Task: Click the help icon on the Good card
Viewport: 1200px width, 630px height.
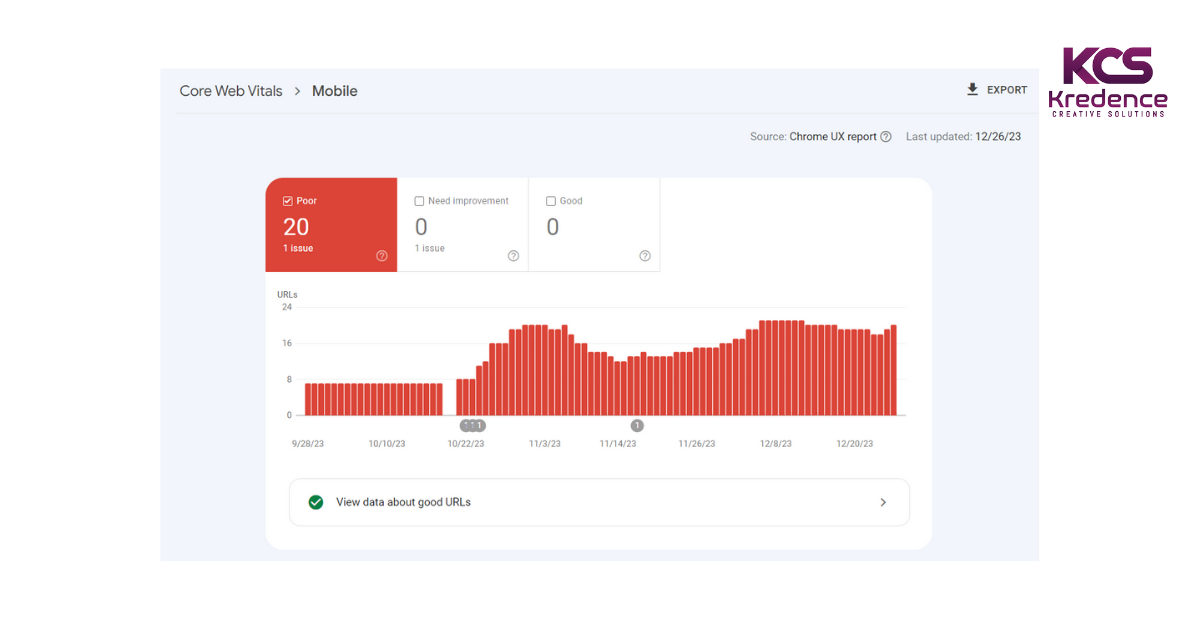Action: (x=645, y=256)
